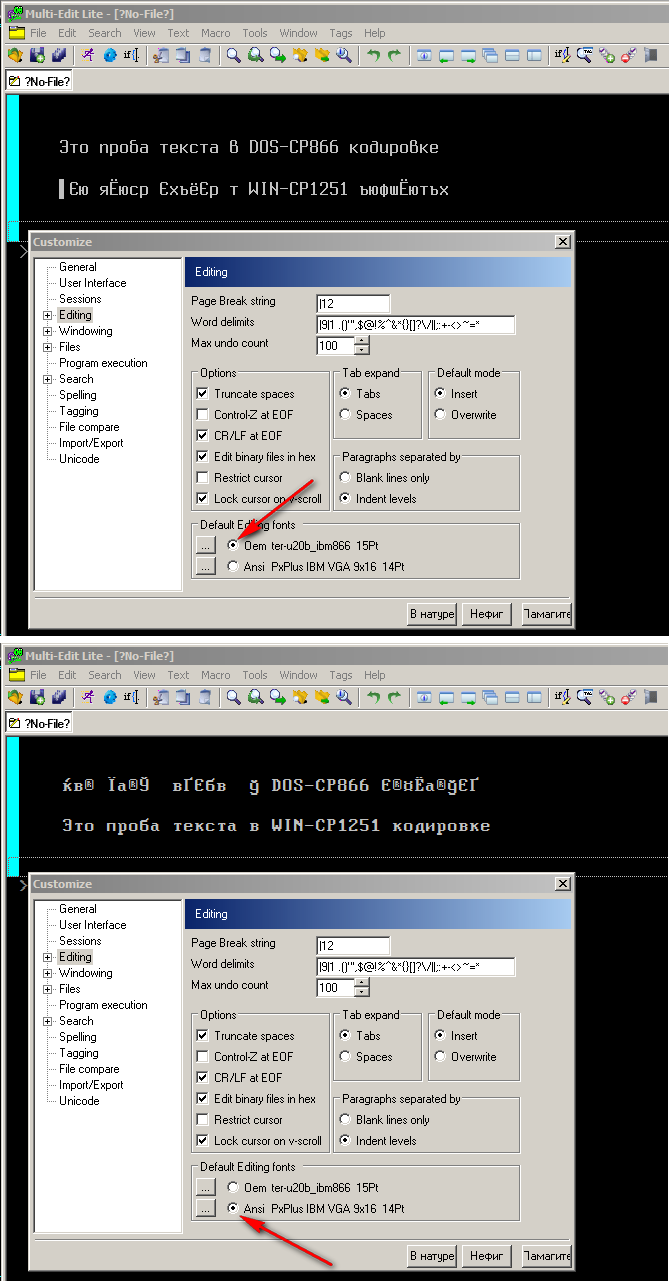
Task: Toggle Lock cursor on v-scroll in bottom dialog
Action: point(203,1141)
